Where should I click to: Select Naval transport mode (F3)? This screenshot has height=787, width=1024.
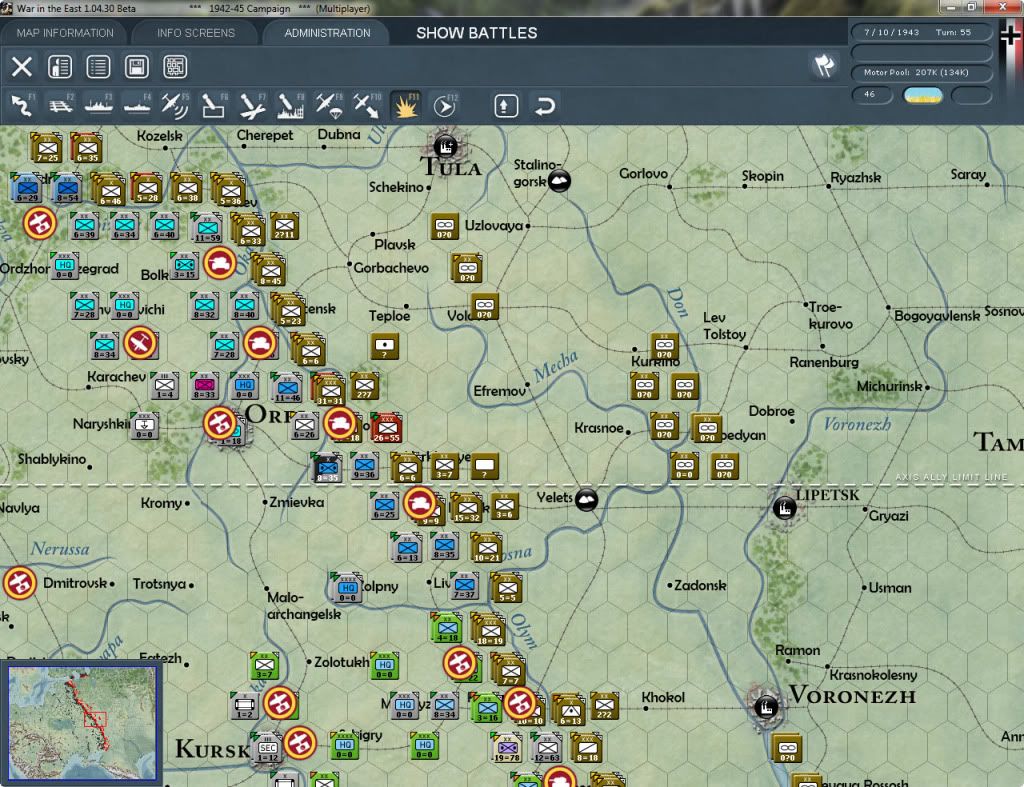click(x=99, y=106)
